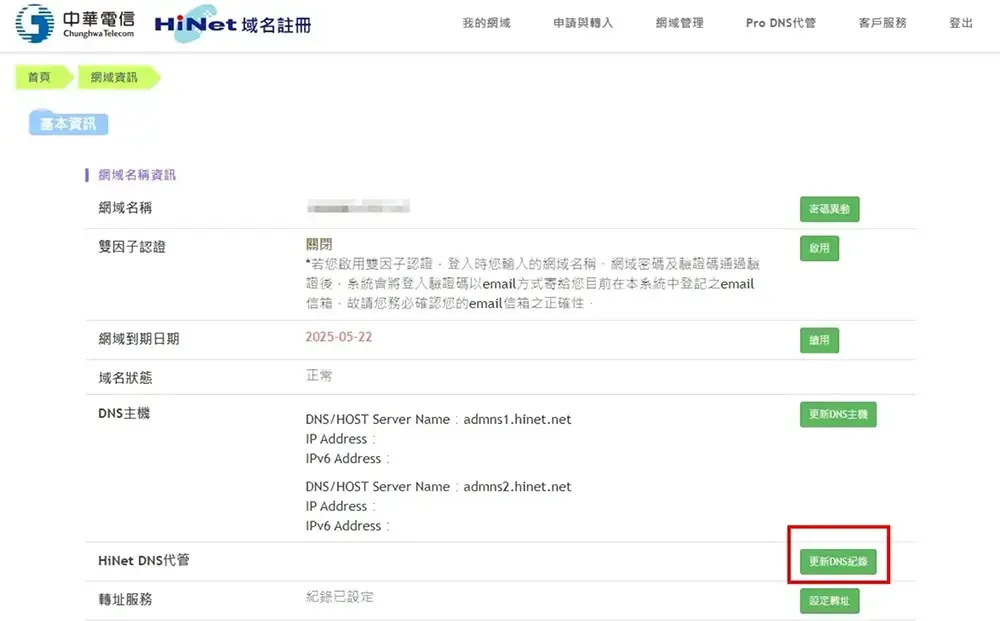This screenshot has height=621, width=1000.
Task: Click the expiry date 2025-05-22
Action: coord(339,337)
